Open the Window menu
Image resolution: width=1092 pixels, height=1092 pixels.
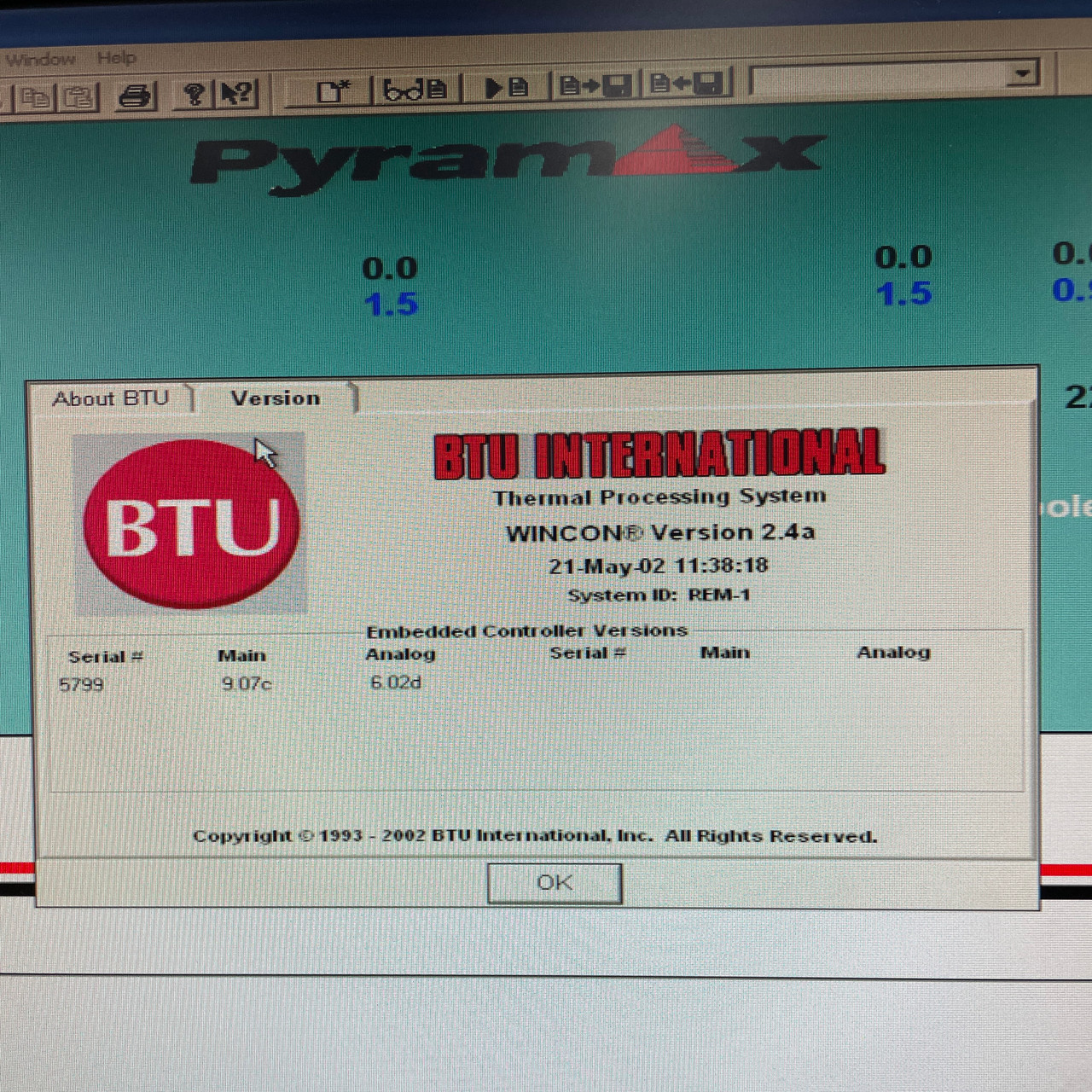point(41,58)
